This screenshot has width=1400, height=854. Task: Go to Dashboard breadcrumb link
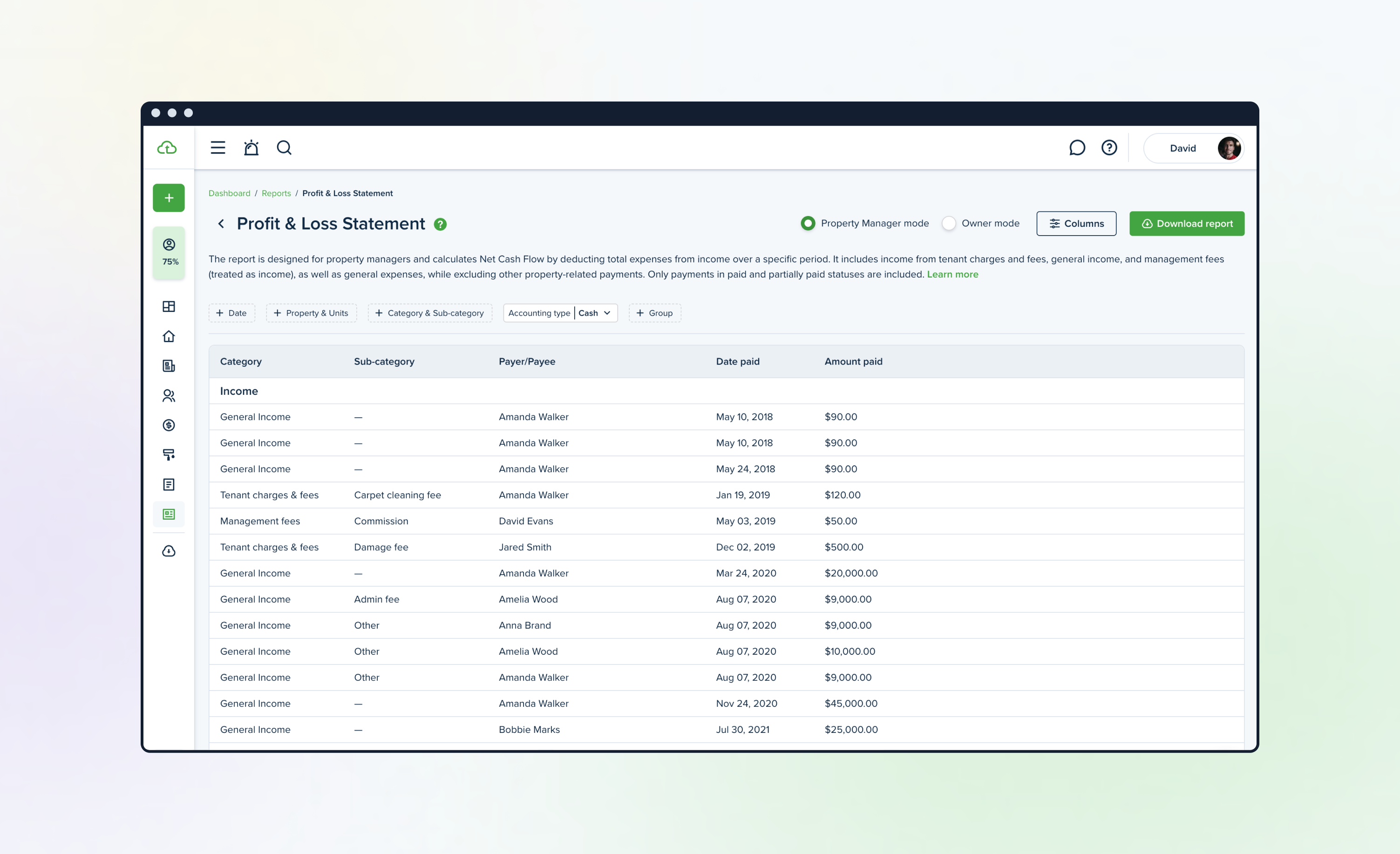click(x=229, y=193)
